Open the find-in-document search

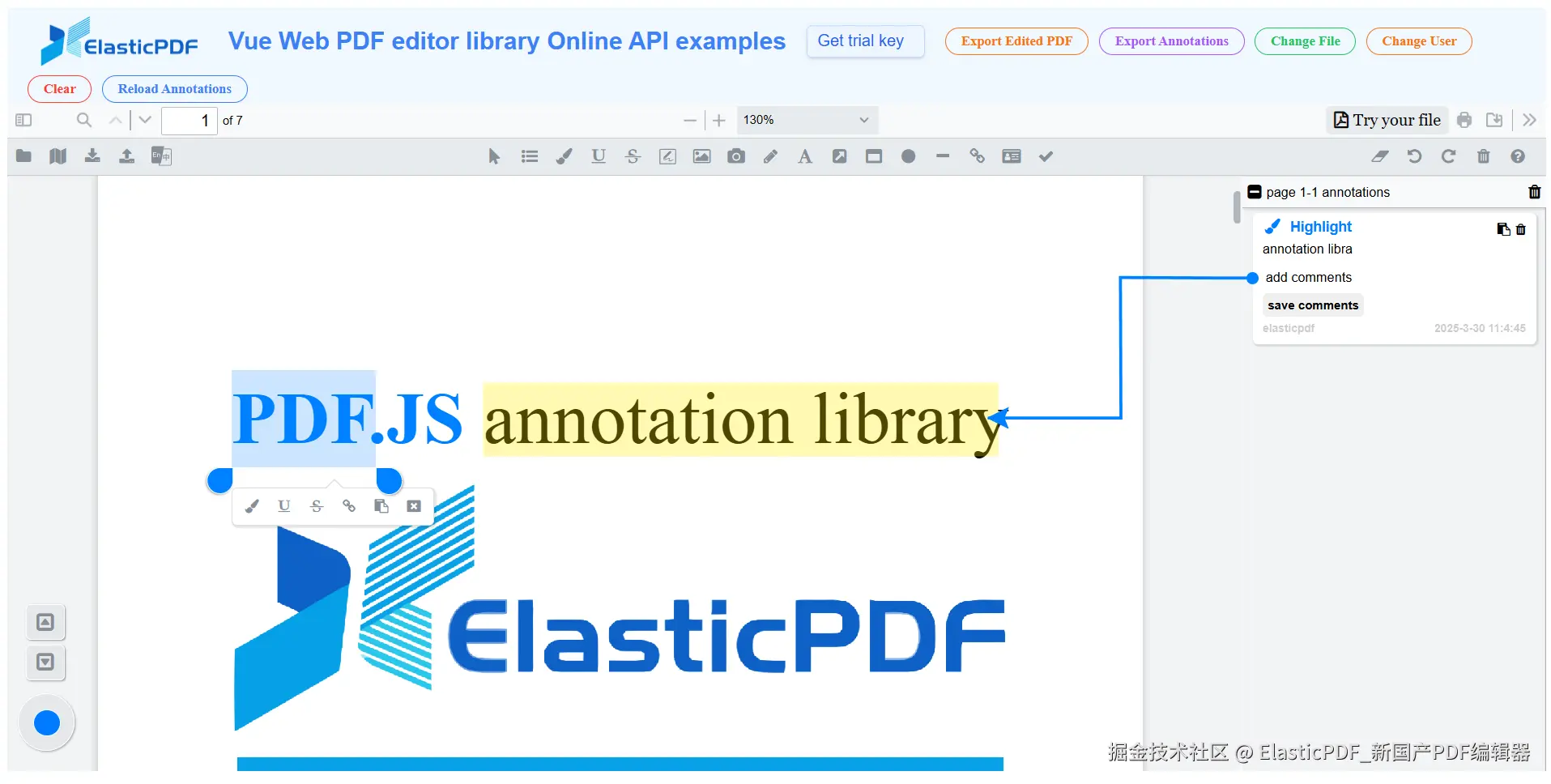tap(84, 121)
